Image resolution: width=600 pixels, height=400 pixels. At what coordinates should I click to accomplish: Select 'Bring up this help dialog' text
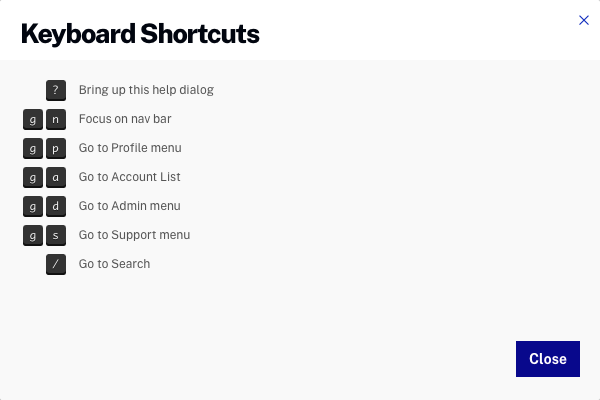[146, 90]
